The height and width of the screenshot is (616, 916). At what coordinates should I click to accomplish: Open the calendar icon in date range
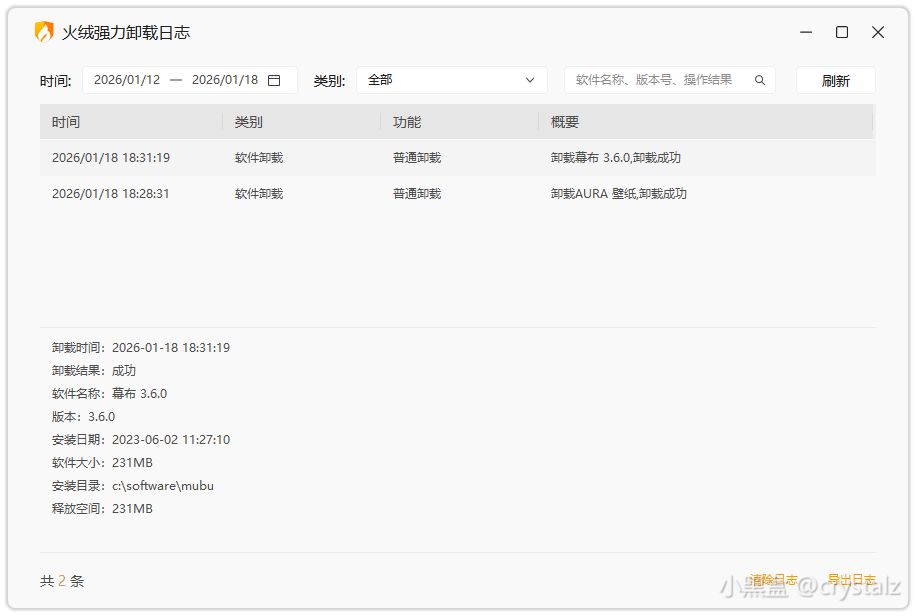274,80
